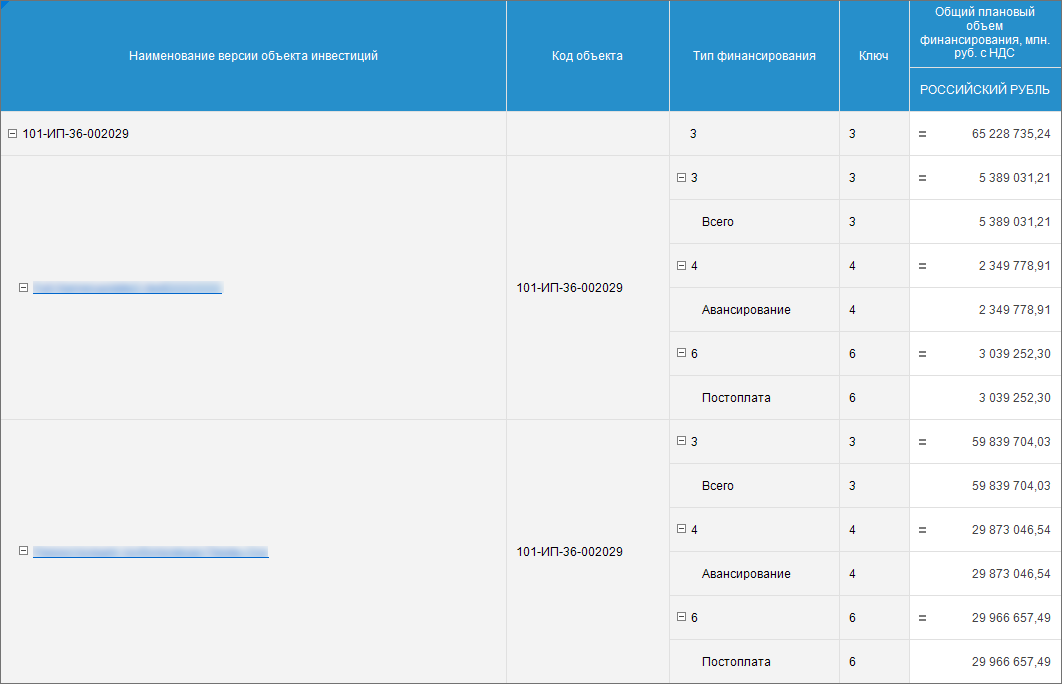
Task: Click the equals icon beside 65 228 735,24
Action: (922, 134)
